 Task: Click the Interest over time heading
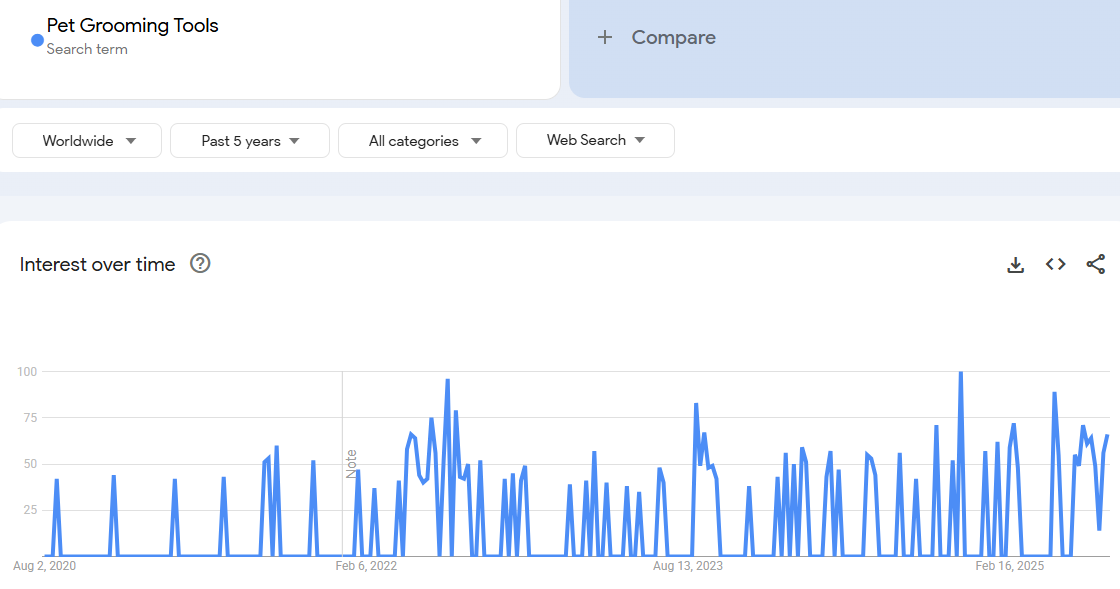point(98,265)
